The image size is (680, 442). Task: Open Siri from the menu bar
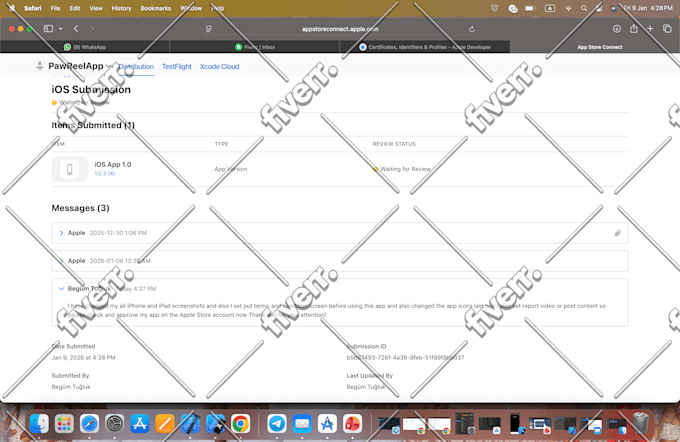613,8
